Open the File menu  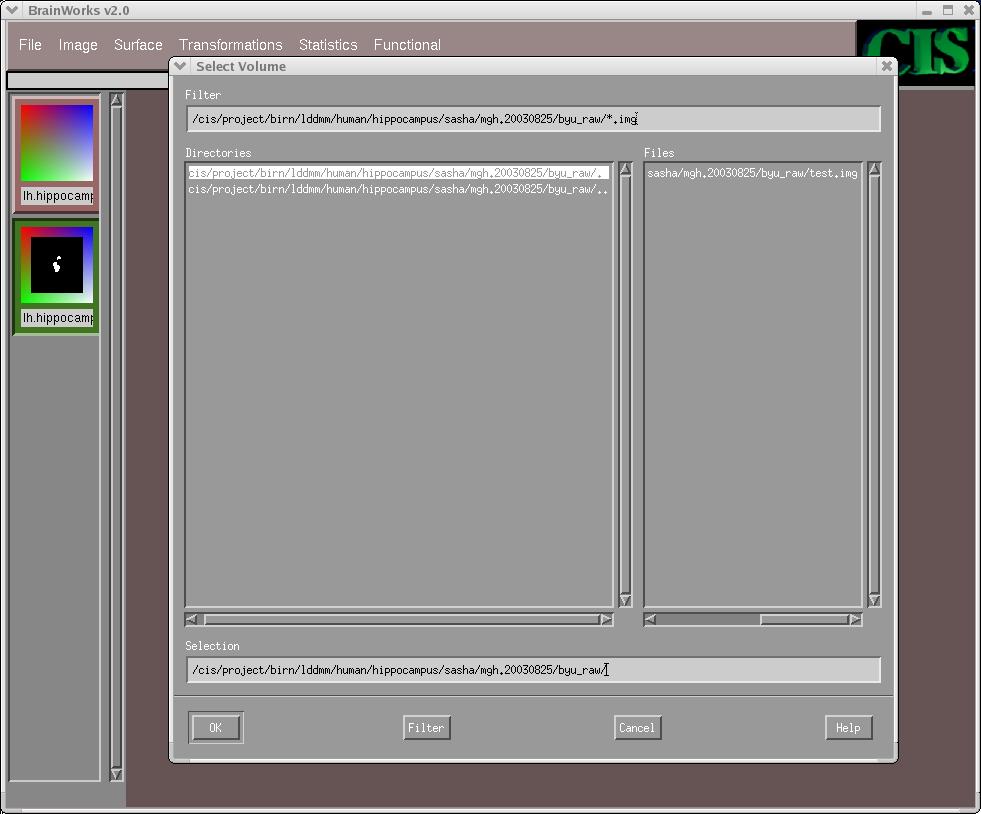(30, 45)
